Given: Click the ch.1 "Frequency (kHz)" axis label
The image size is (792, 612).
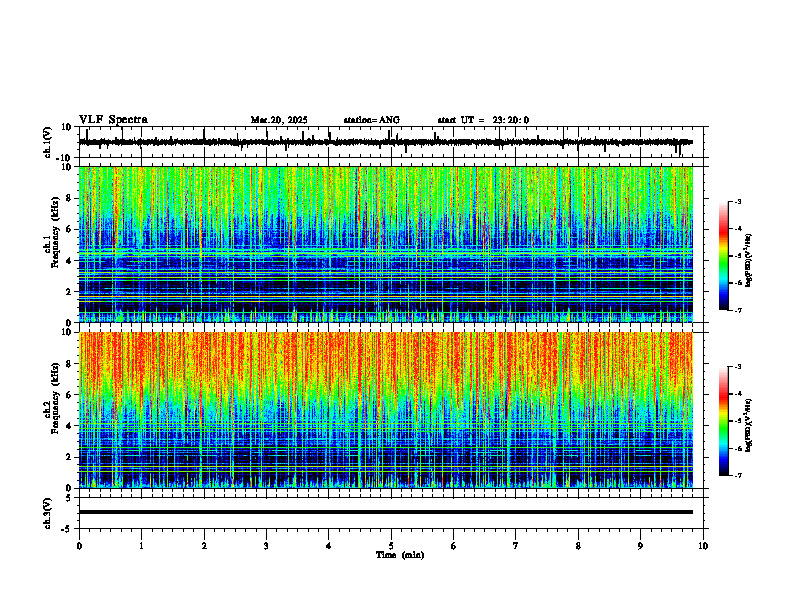Looking at the screenshot, I should (55, 232).
